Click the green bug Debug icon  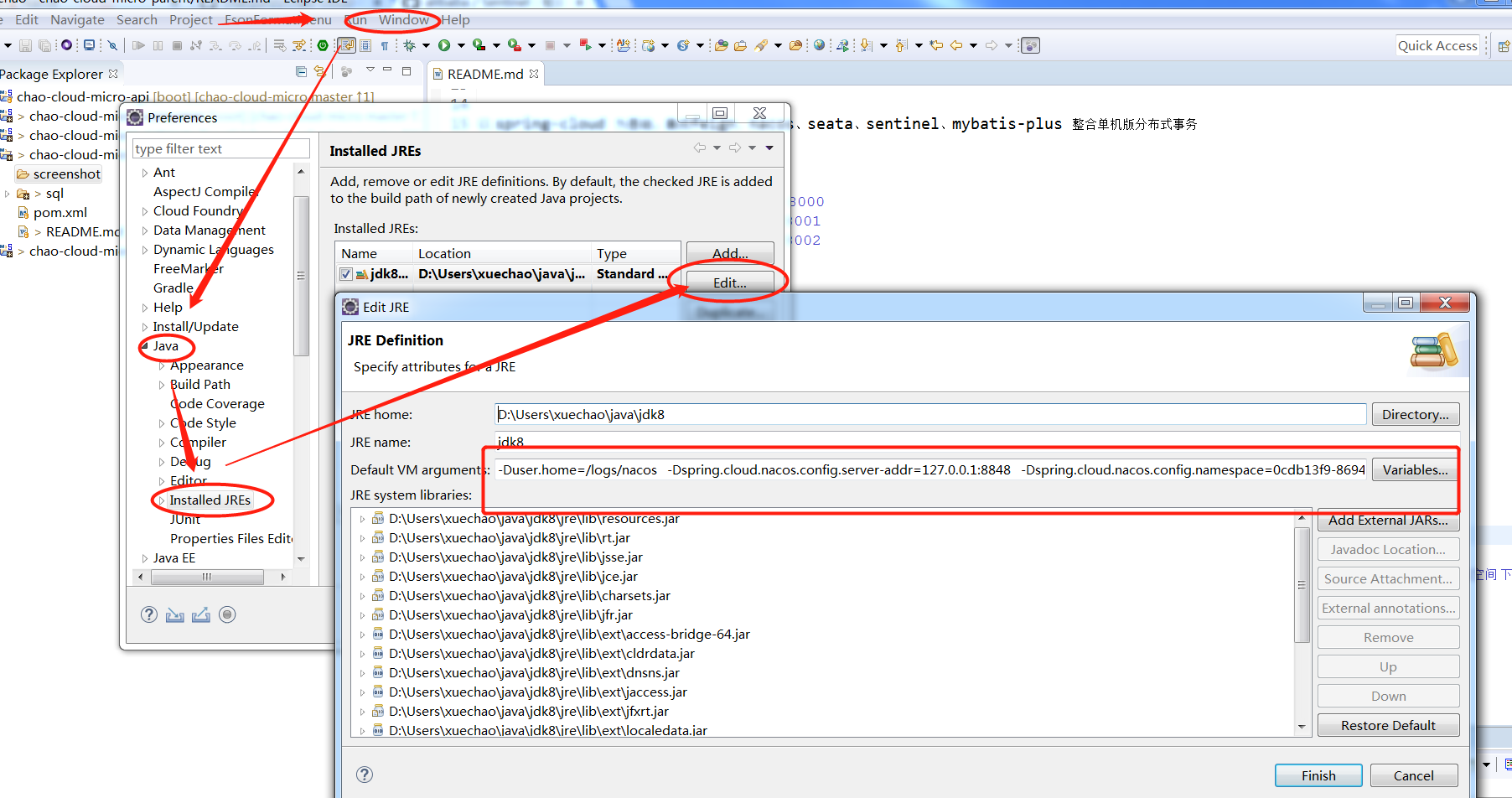pos(409,45)
